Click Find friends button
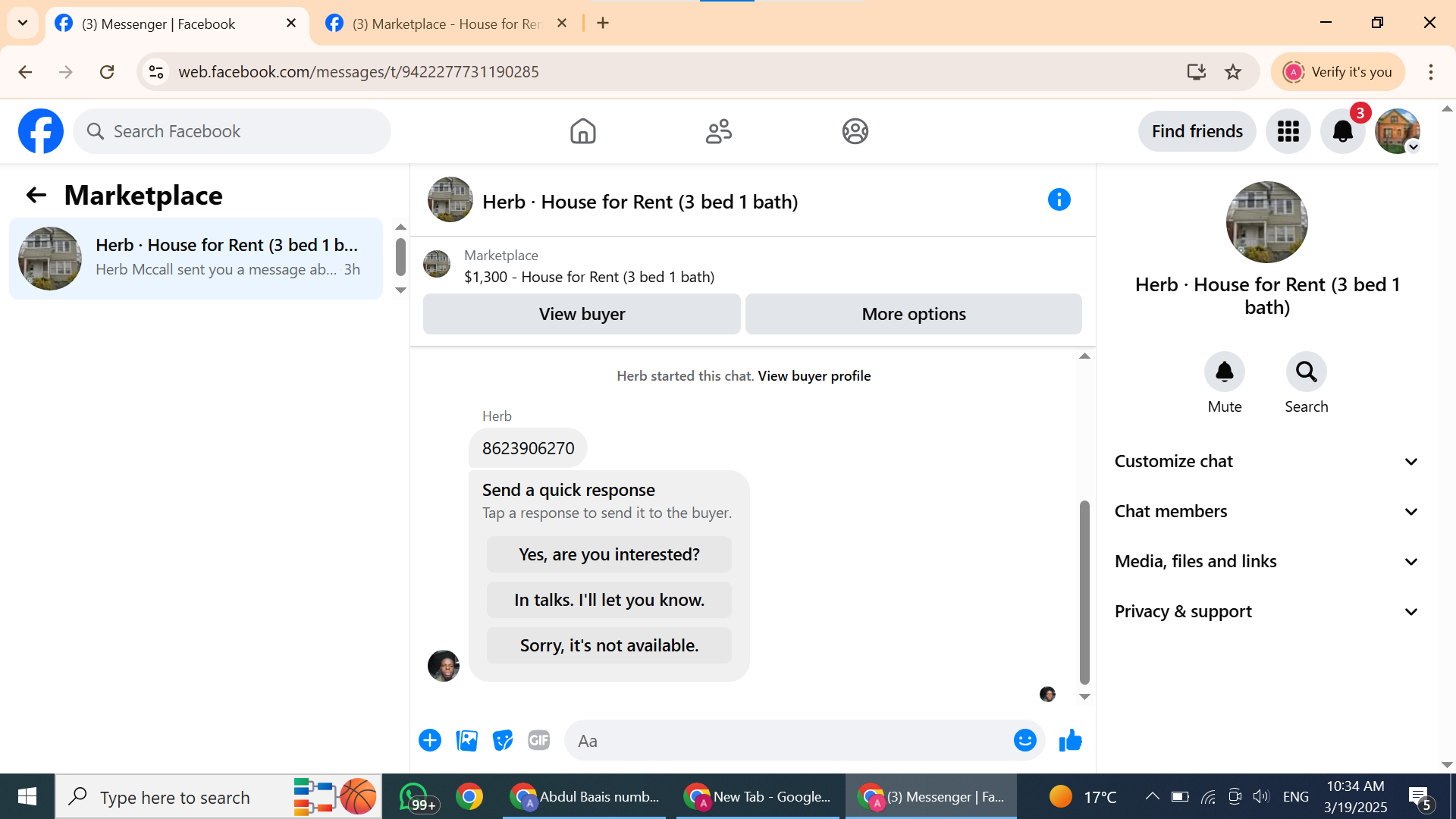 1197,131
